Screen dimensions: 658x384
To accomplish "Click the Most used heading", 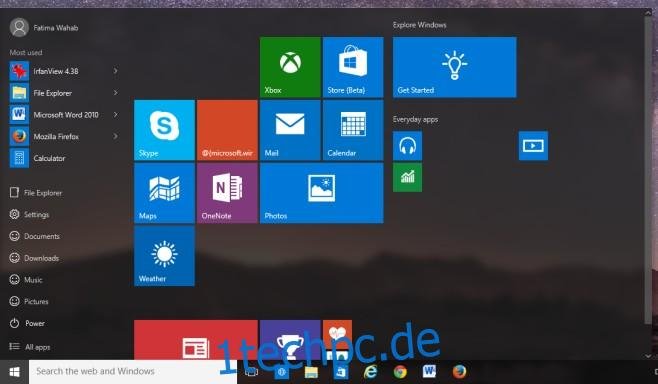I will pyautogui.click(x=26, y=52).
